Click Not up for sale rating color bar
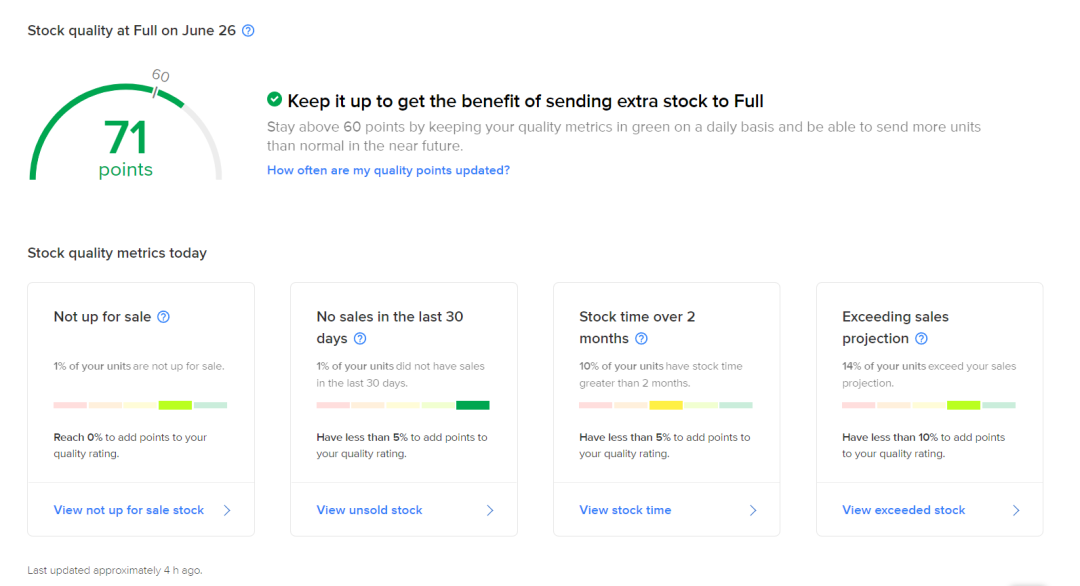The height and width of the screenshot is (586, 1080). pos(140,405)
